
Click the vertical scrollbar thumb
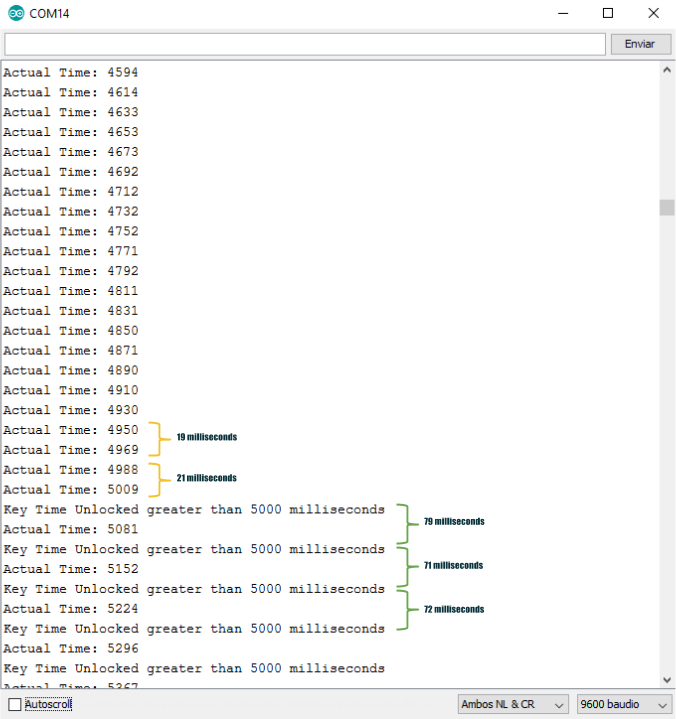coord(667,207)
